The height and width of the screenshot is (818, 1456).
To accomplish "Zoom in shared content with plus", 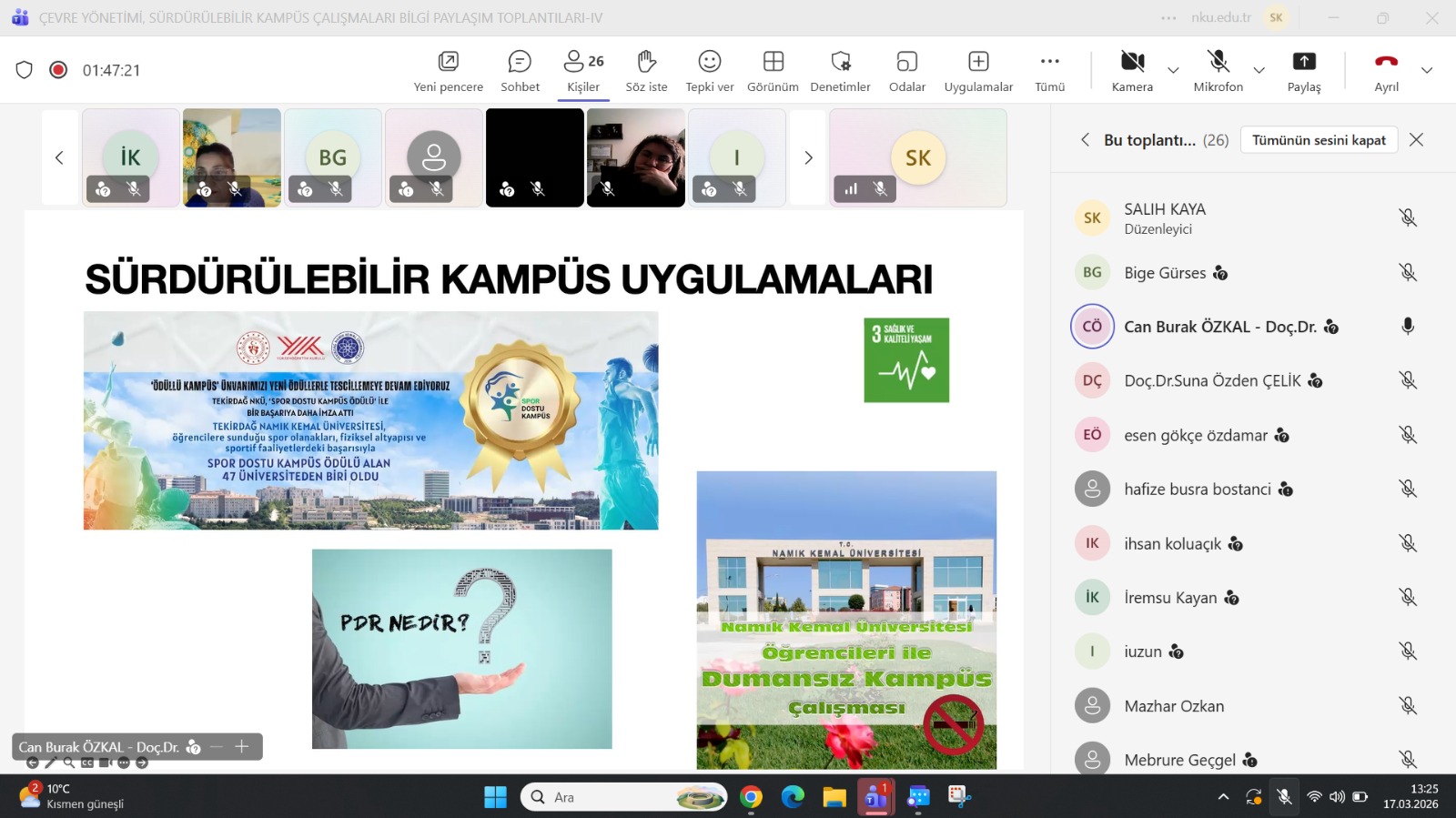I will 242,747.
